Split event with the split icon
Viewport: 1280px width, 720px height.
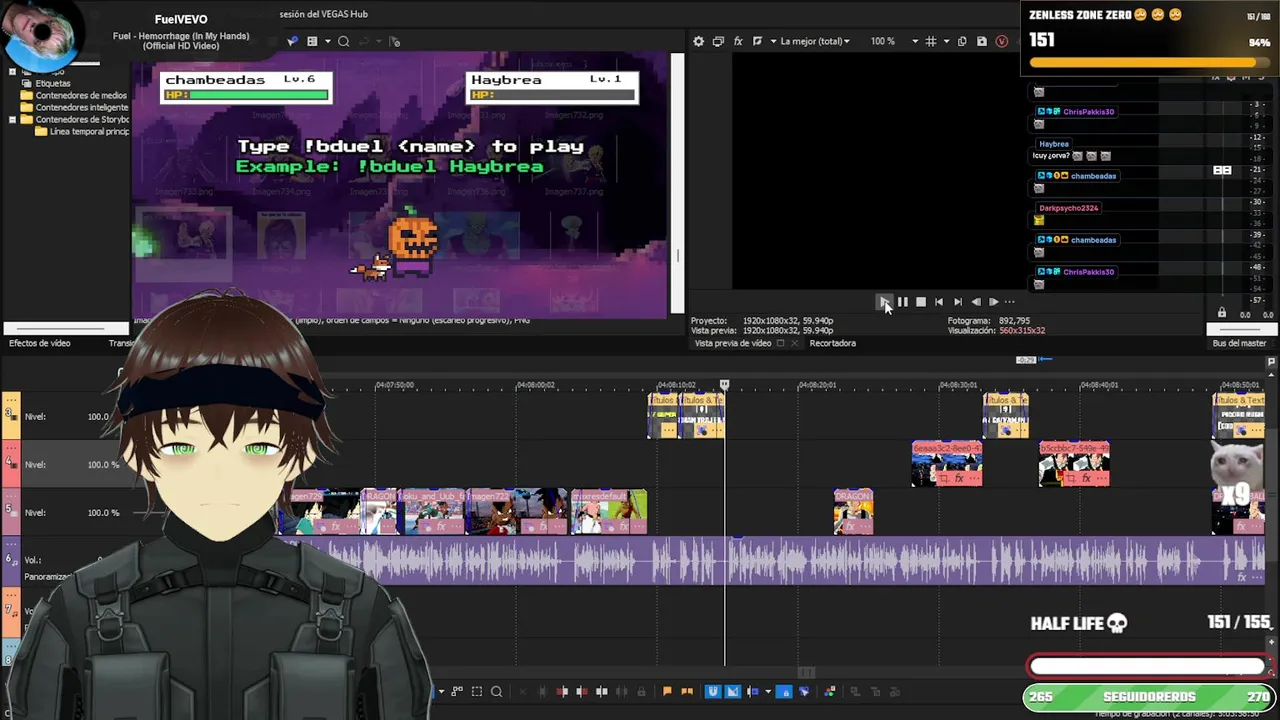coord(601,691)
